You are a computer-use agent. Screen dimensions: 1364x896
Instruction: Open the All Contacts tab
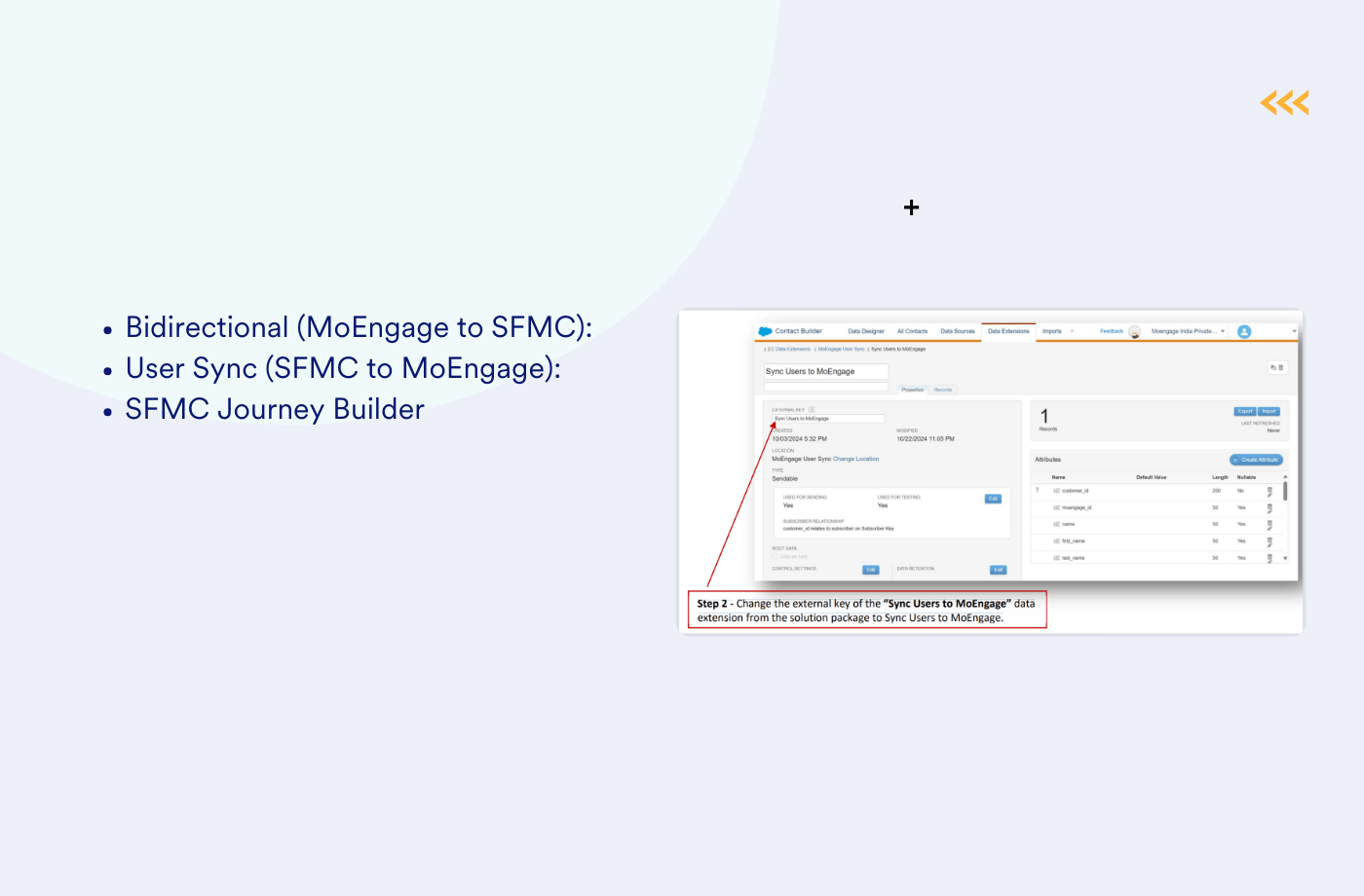click(x=912, y=331)
